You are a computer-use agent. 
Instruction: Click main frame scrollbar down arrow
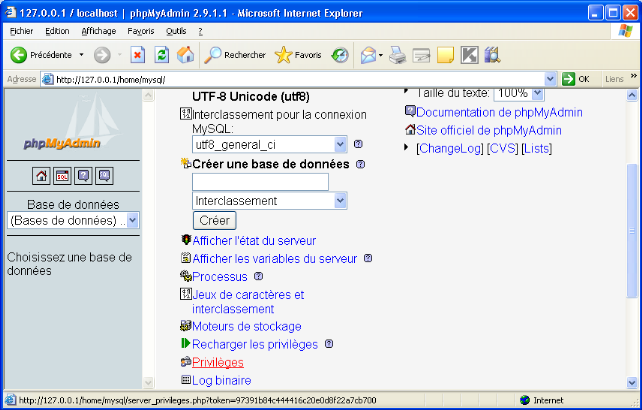pos(632,383)
